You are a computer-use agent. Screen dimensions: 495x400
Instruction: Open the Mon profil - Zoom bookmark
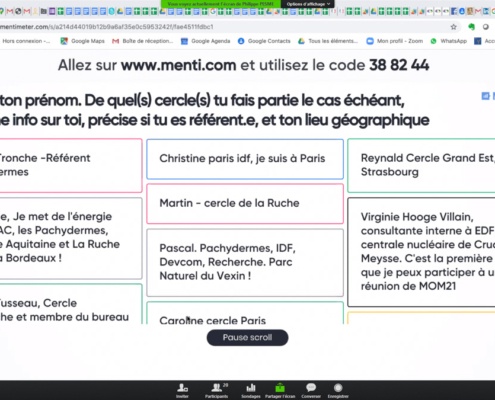click(x=395, y=41)
